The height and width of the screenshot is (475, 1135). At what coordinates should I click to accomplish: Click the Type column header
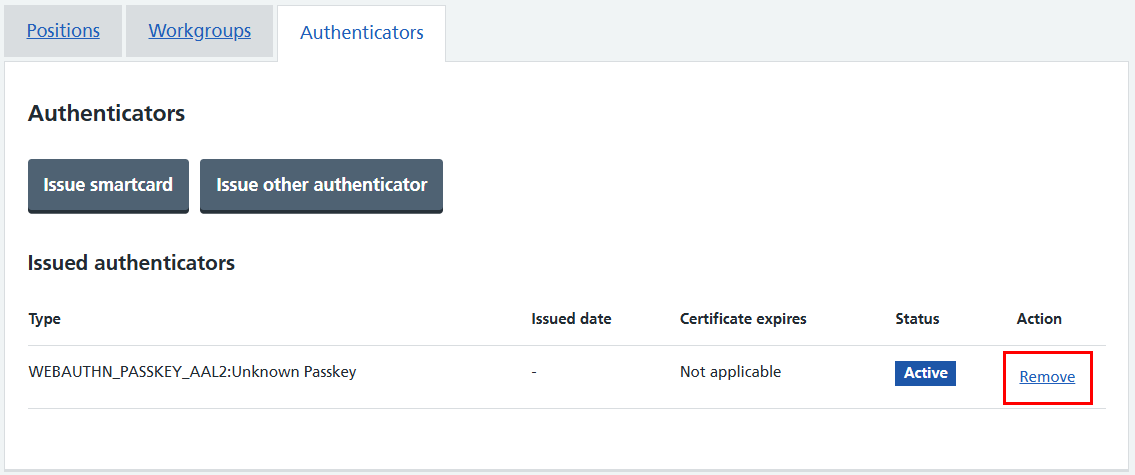click(44, 319)
